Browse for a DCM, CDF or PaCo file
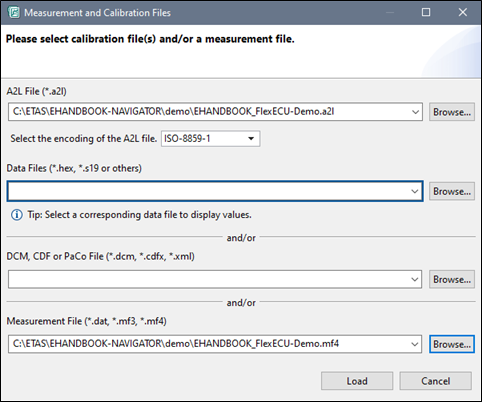The height and width of the screenshot is (402, 482). [452, 279]
